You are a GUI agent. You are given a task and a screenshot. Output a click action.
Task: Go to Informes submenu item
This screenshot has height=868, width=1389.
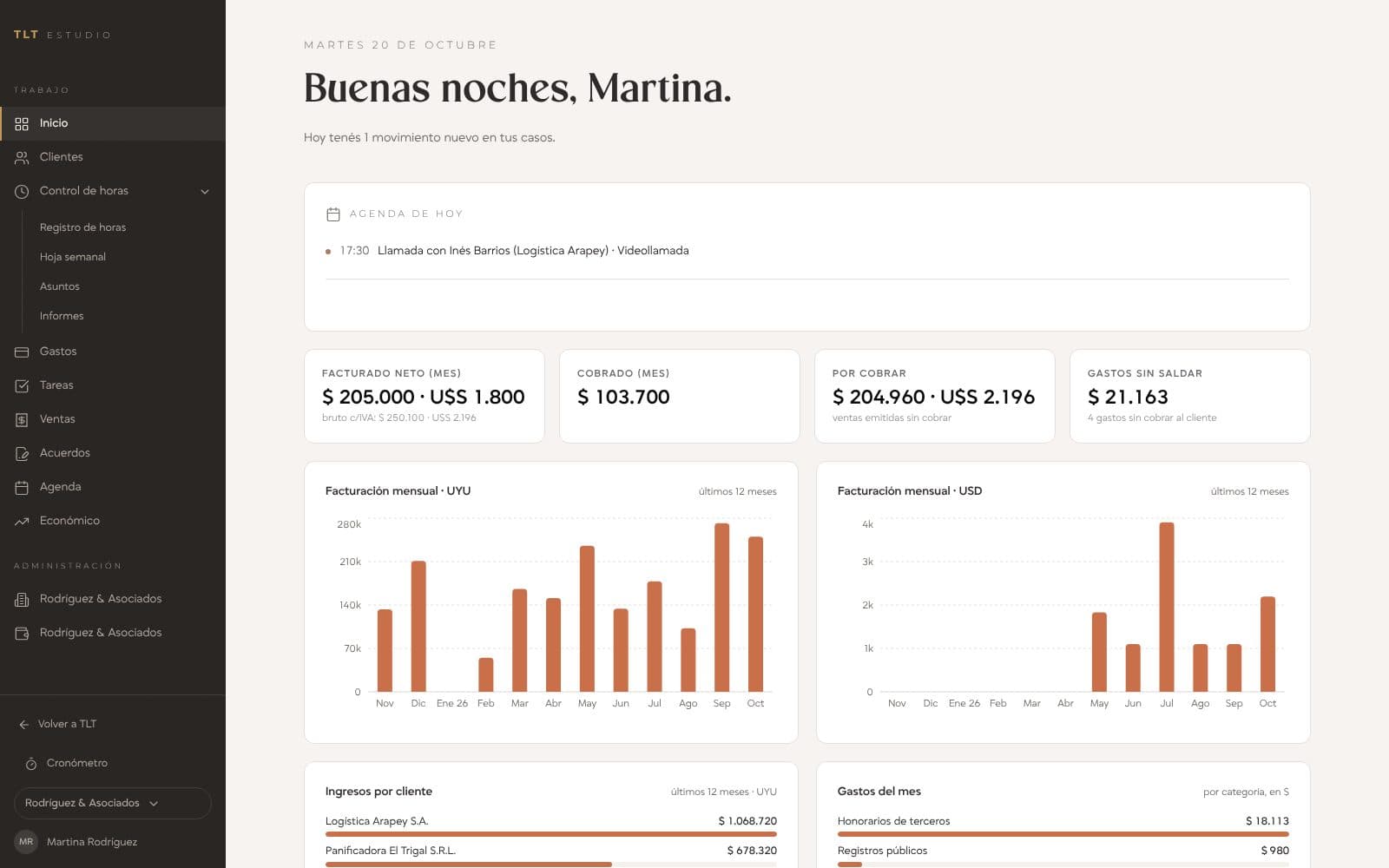62,316
